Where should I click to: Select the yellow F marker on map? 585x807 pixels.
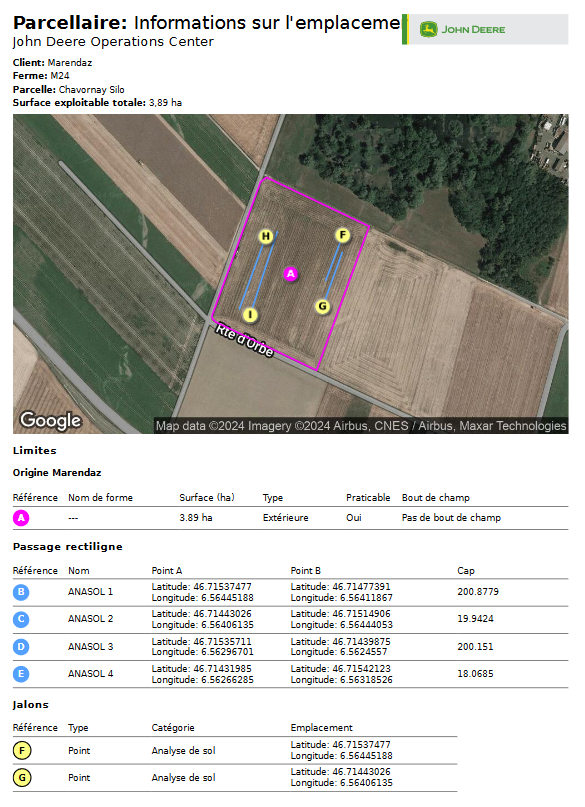pos(343,235)
